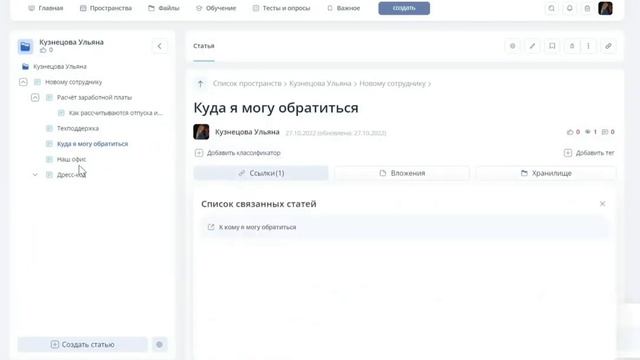Like the article with thumbs-up icon
640x360 pixels.
(x=570, y=132)
